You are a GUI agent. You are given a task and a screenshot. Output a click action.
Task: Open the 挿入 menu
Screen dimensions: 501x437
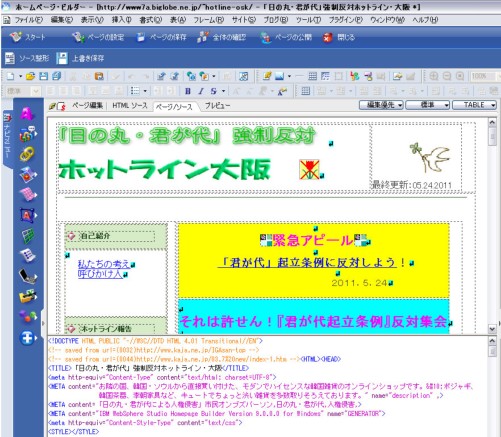122,20
